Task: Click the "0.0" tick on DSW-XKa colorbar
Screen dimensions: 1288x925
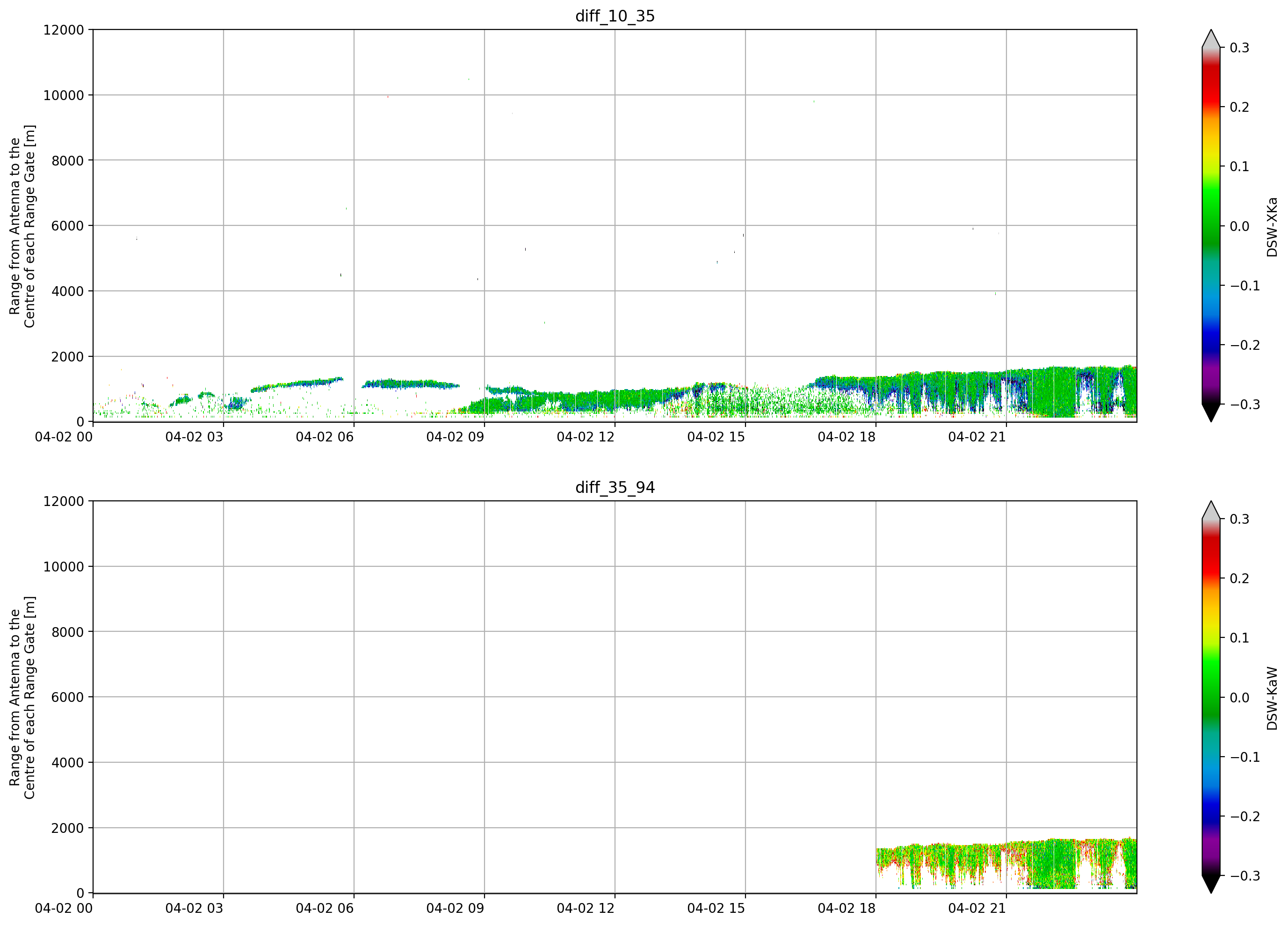Action: tap(1240, 226)
